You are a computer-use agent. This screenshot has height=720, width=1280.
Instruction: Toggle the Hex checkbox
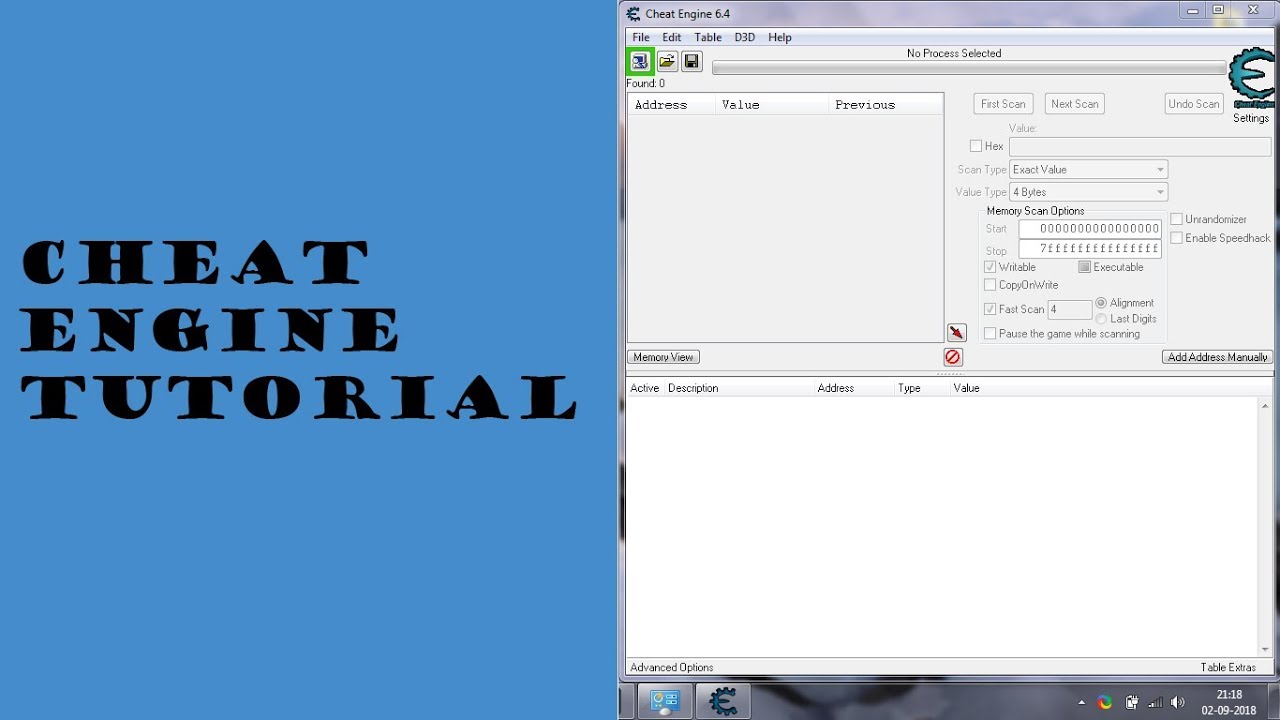(976, 146)
